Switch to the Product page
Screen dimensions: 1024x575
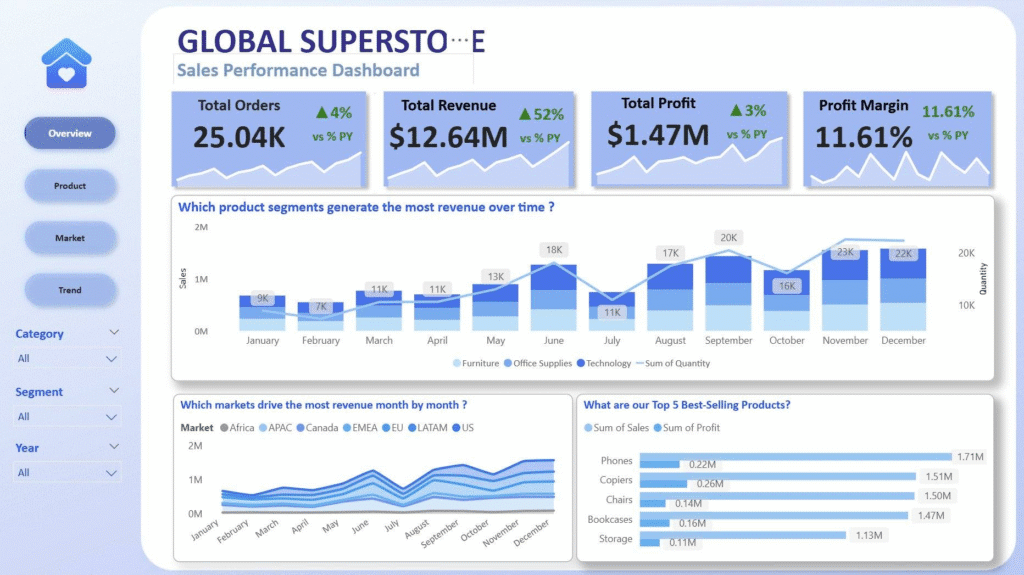[x=70, y=186]
